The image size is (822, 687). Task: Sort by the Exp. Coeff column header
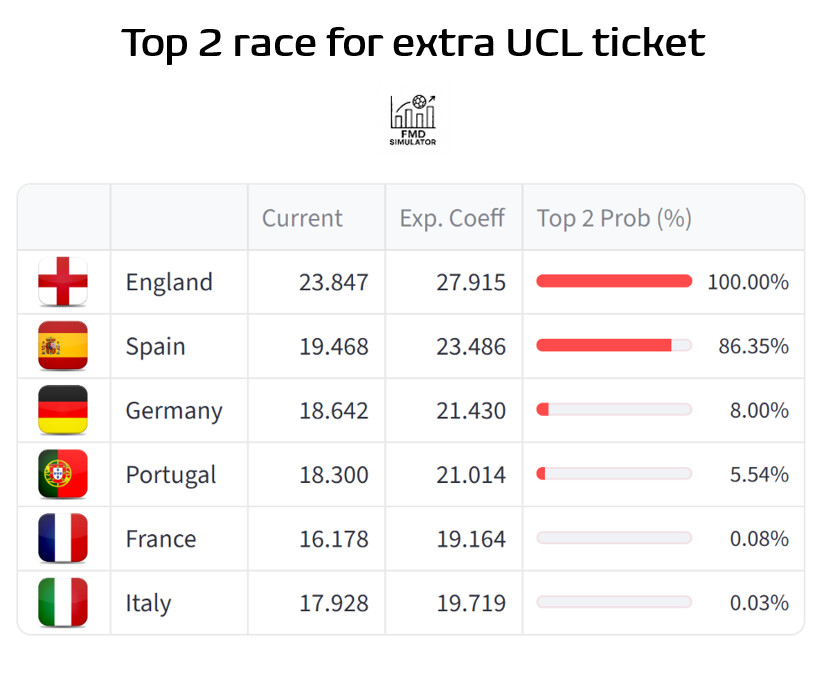(x=452, y=218)
